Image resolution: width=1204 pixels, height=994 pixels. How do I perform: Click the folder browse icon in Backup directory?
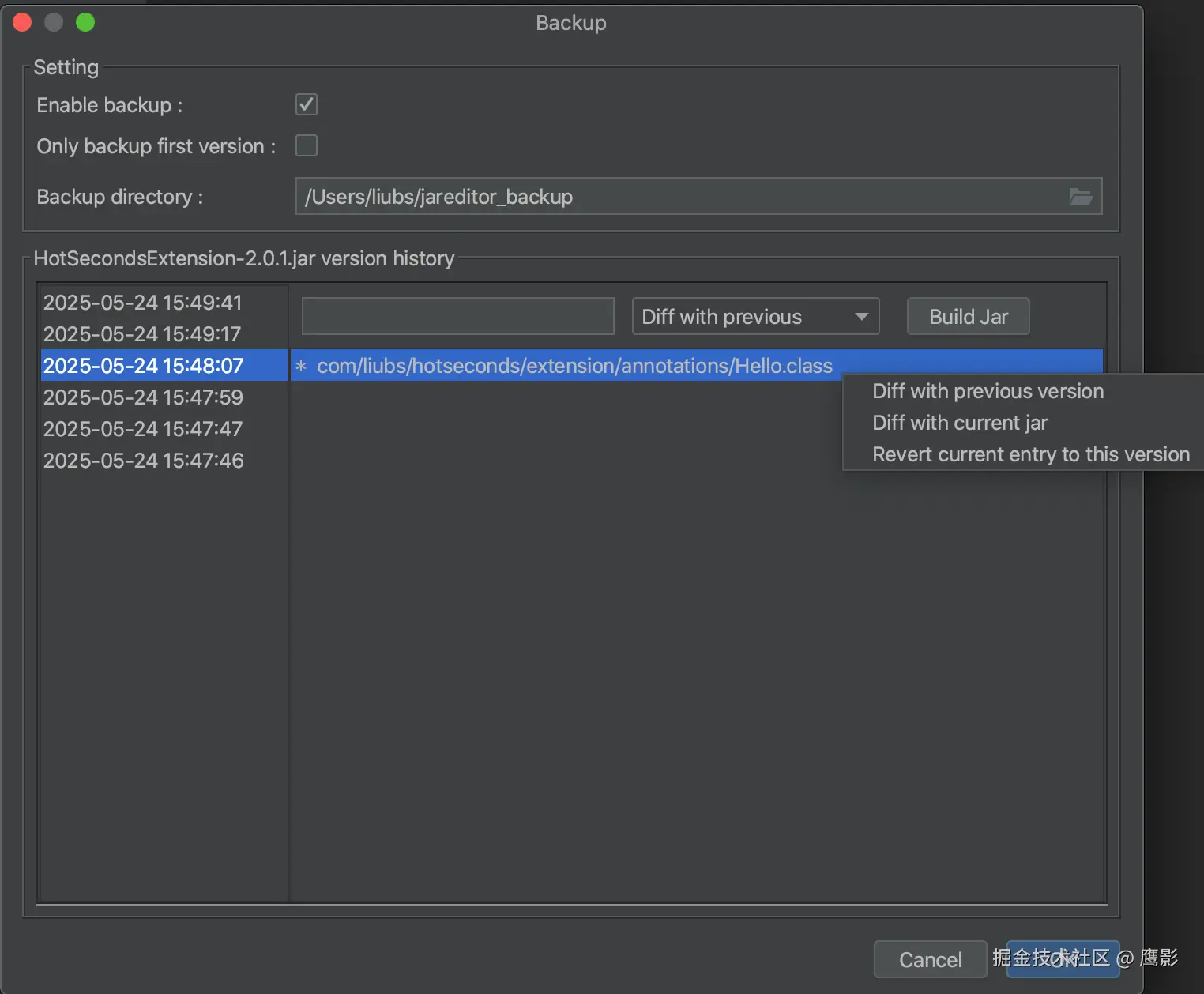[1080, 197]
